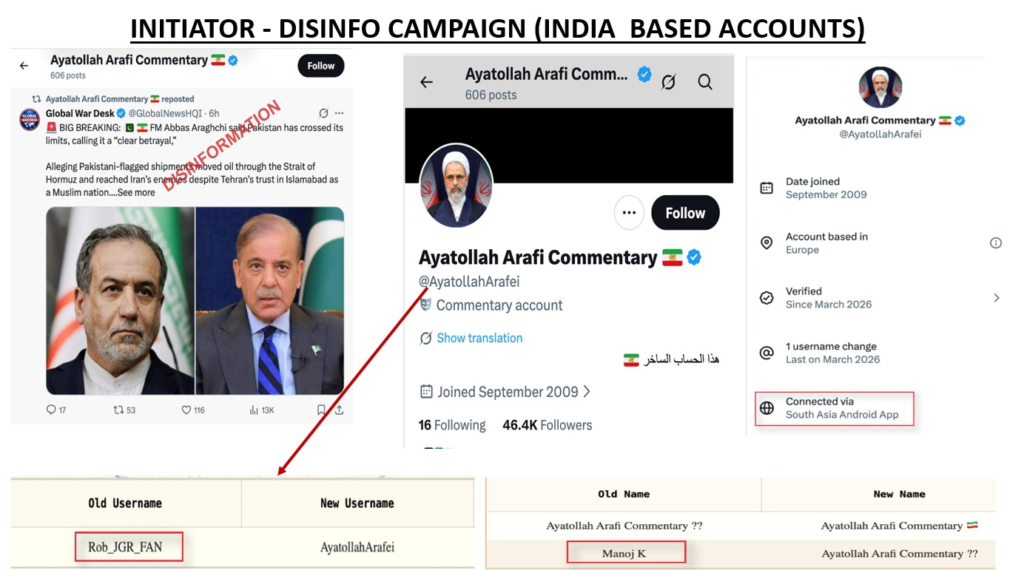The height and width of the screenshot is (570, 1024).
Task: Expand Joined September 2009 chevron
Action: [586, 392]
